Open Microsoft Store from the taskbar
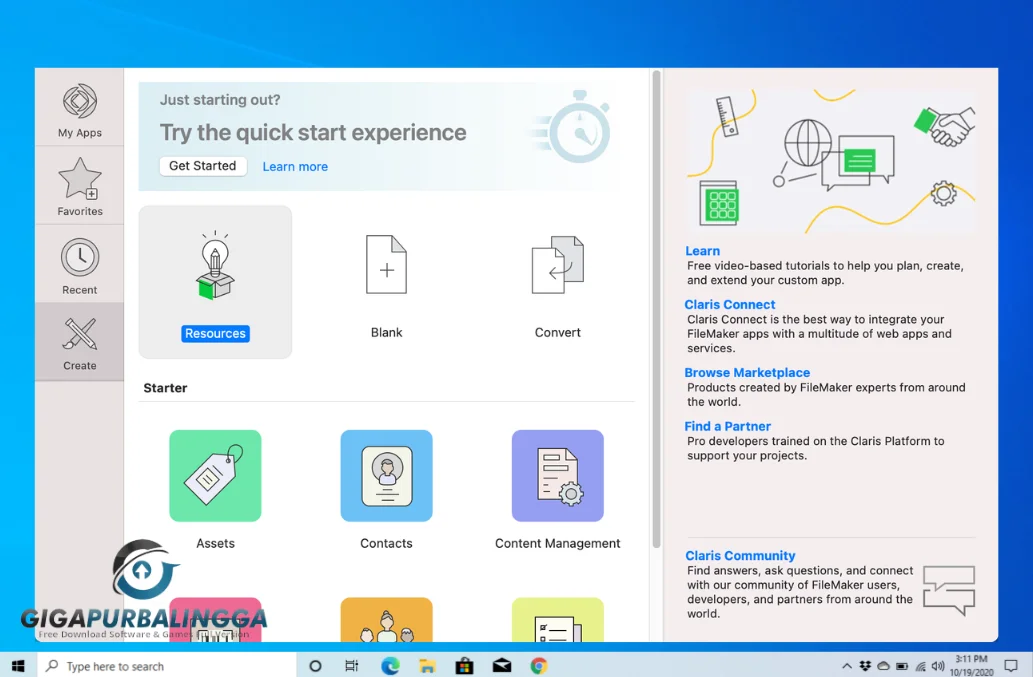The height and width of the screenshot is (677, 1033). (464, 666)
